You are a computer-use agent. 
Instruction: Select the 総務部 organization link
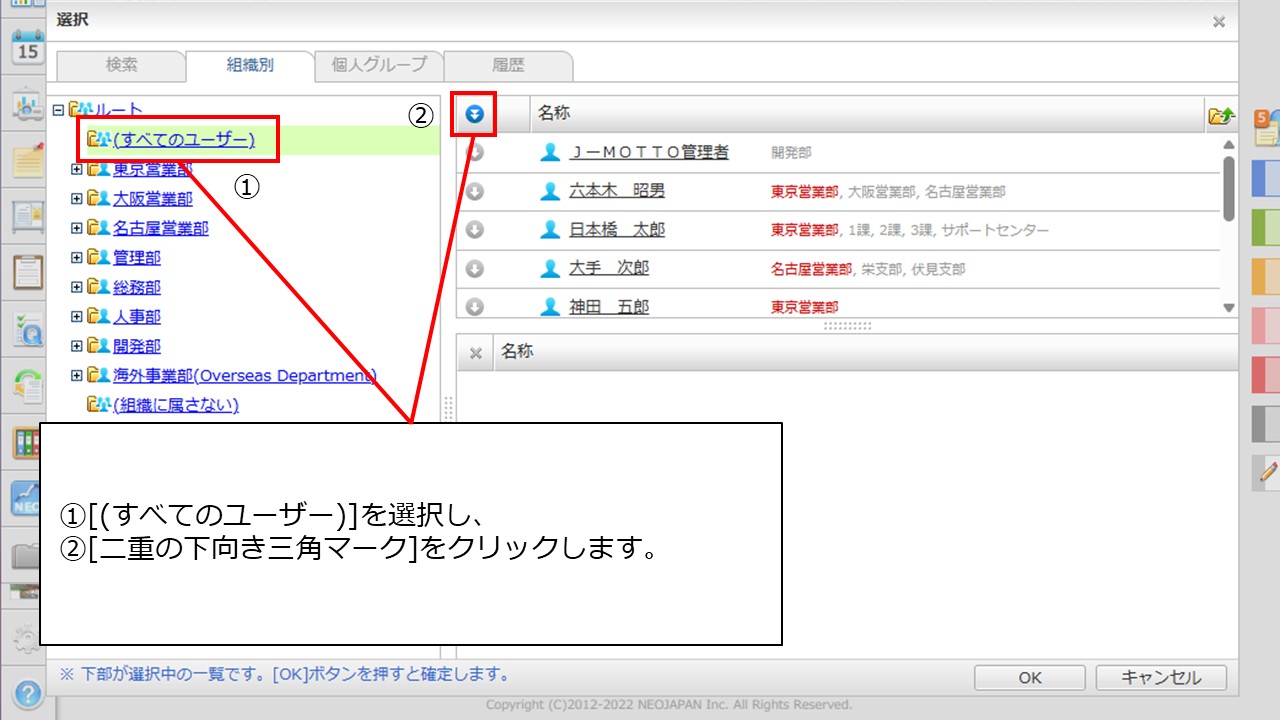[137, 287]
